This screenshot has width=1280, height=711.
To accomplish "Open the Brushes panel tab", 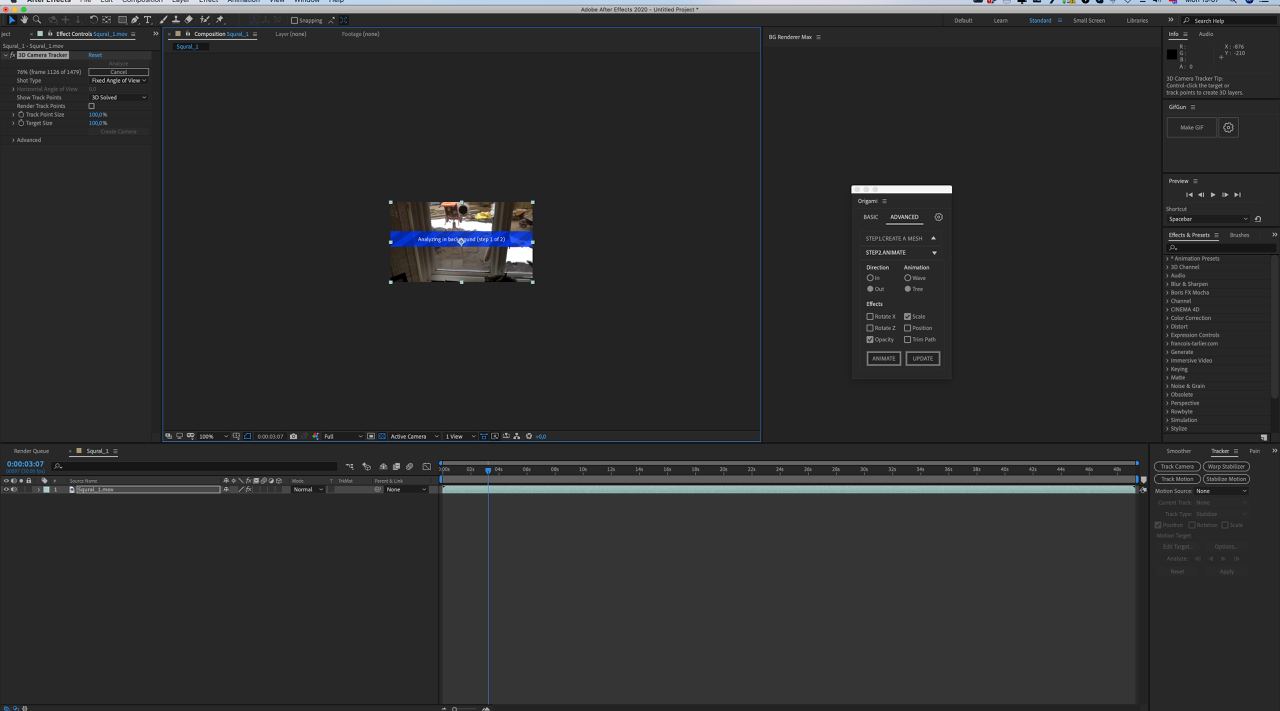I will [1239, 235].
